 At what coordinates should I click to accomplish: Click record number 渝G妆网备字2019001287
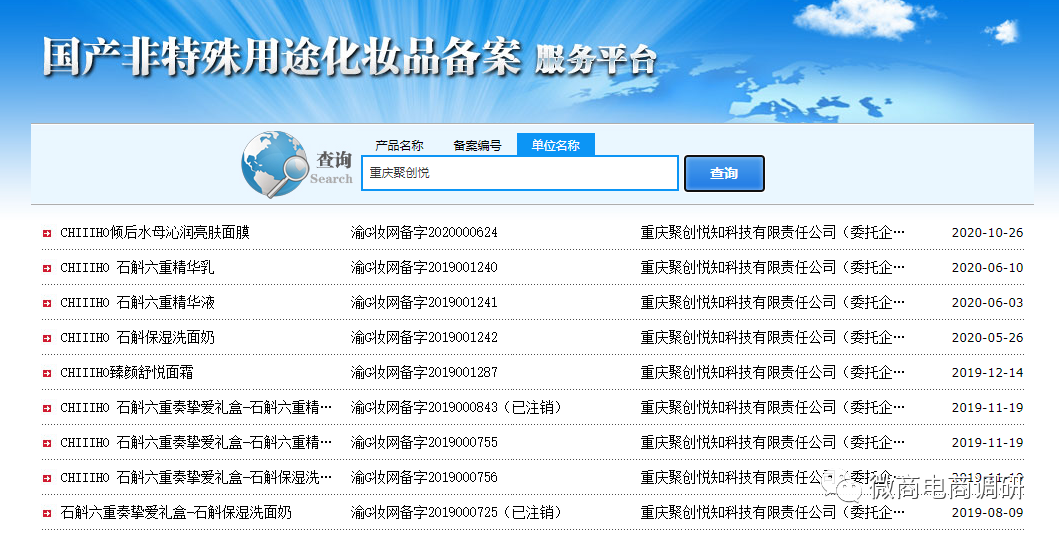tap(423, 373)
